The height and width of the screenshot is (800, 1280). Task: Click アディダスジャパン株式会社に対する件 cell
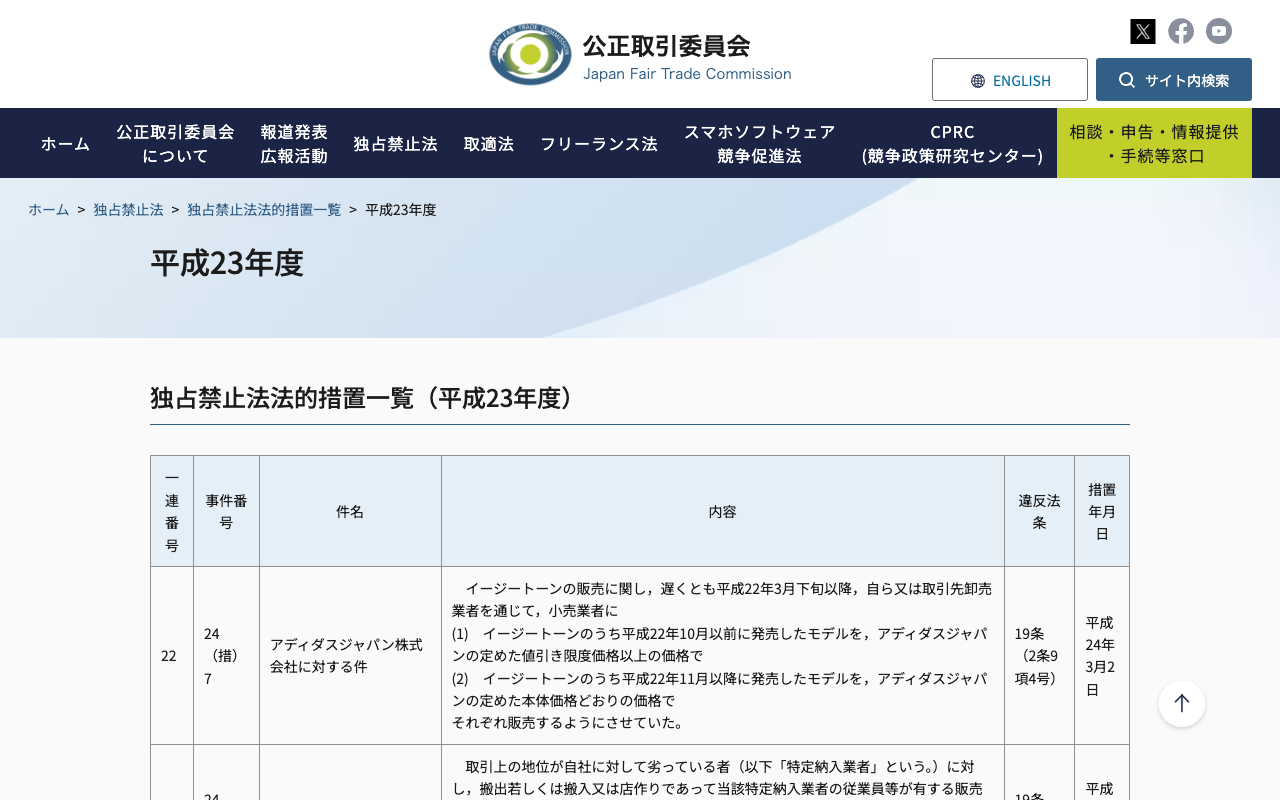[350, 656]
